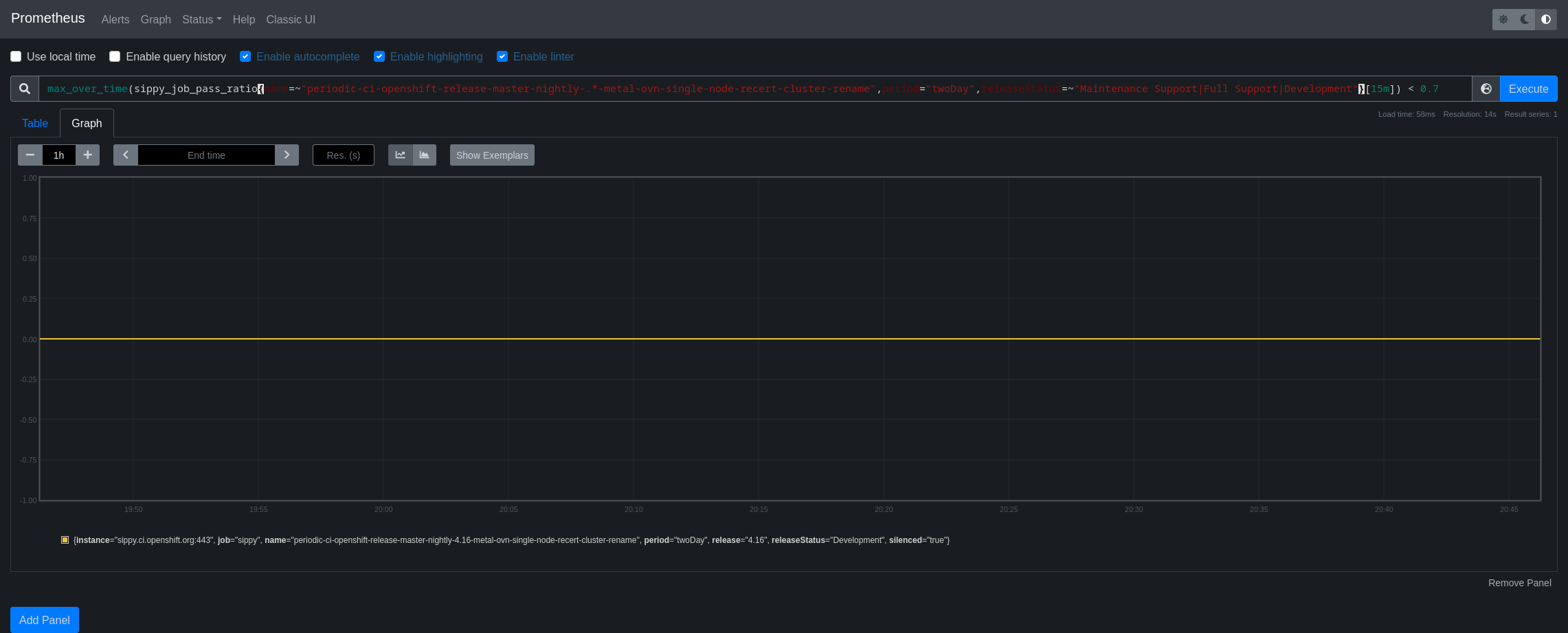Step the end time backward with the left chevron
1568x633 pixels.
click(x=126, y=155)
